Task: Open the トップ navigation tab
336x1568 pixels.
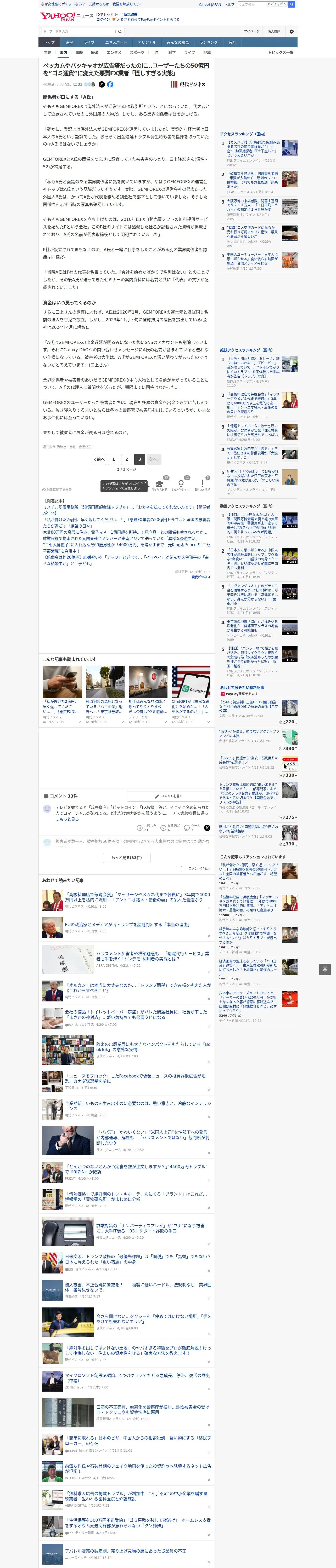Action: click(49, 43)
